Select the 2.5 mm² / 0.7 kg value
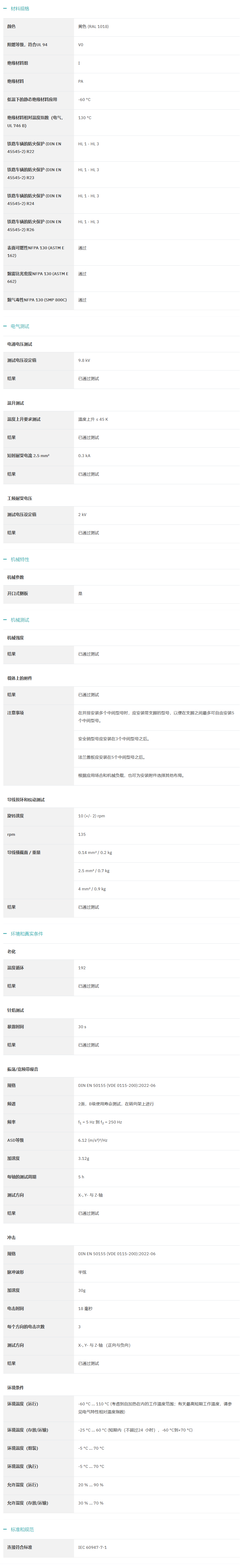Viewport: 241px width, 1568px height. click(x=94, y=871)
